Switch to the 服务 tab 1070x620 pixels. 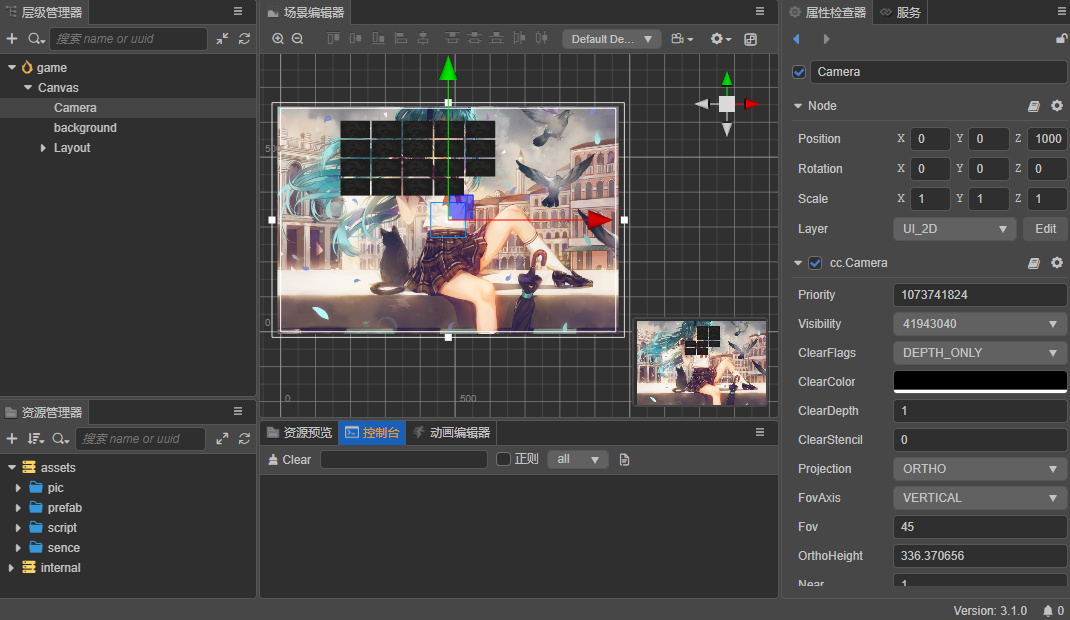pos(900,13)
